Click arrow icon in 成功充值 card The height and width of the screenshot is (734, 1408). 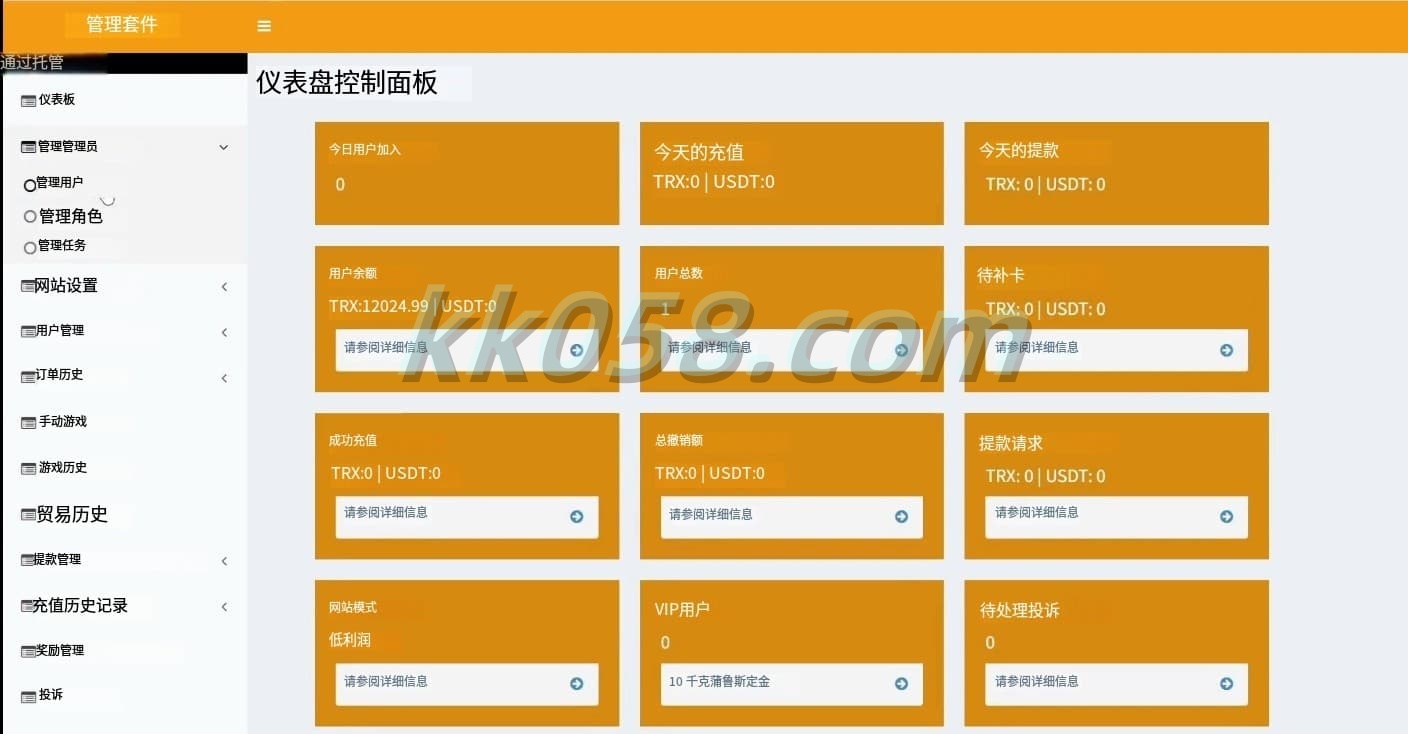coord(577,516)
